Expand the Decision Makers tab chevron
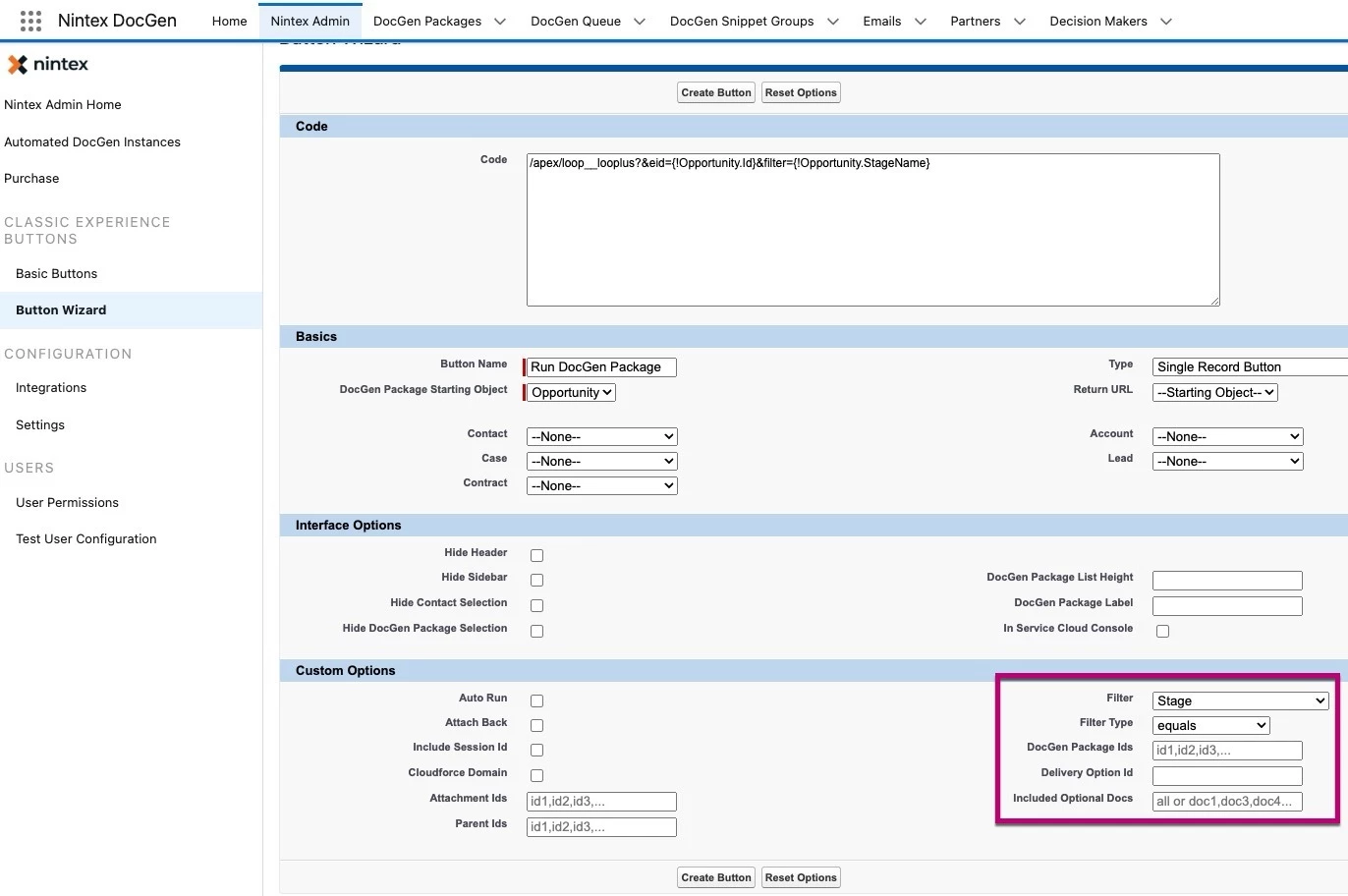The width and height of the screenshot is (1348, 896). coord(1166,21)
